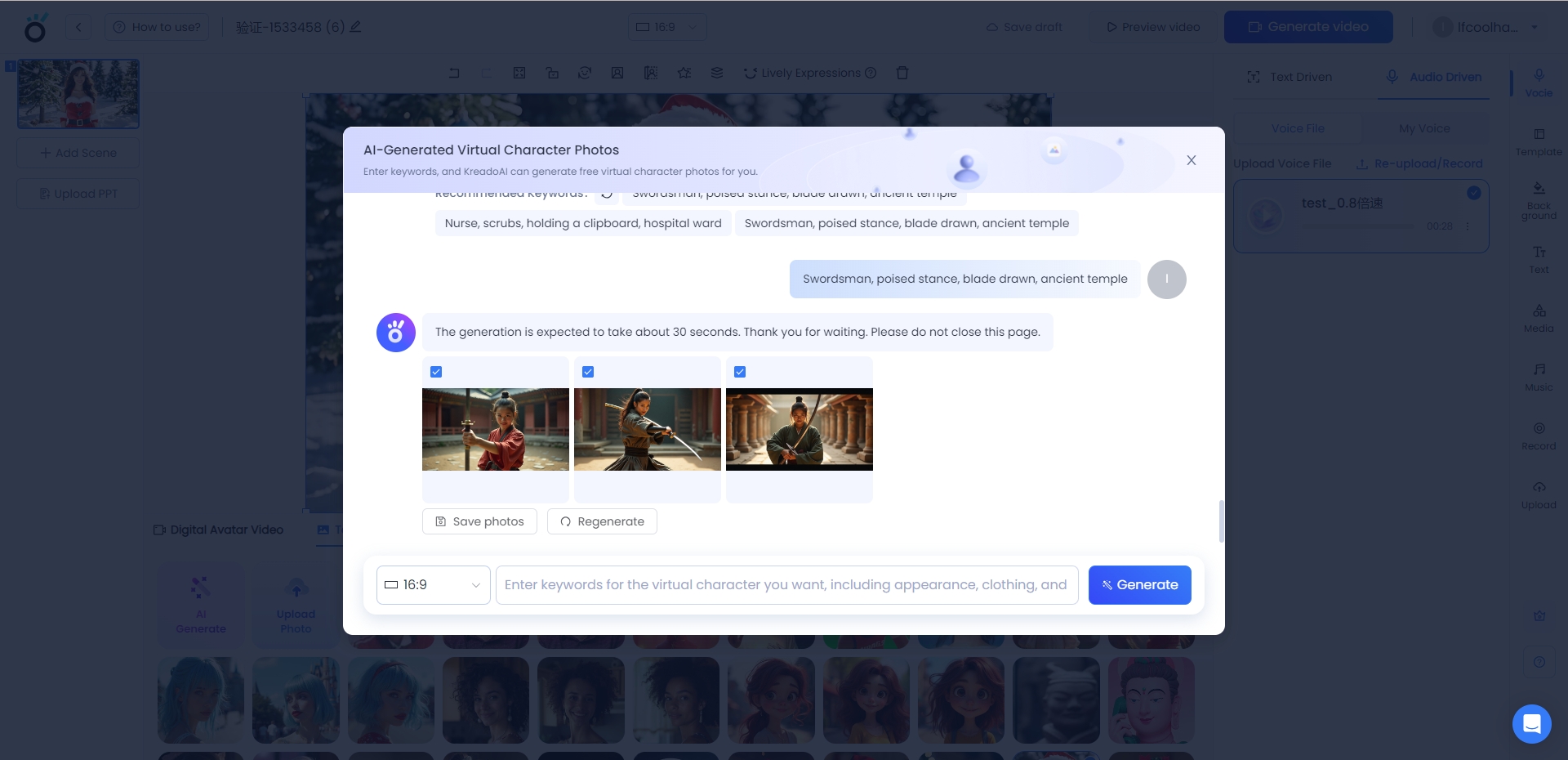
Task: Click the Regenerate button
Action: [602, 521]
